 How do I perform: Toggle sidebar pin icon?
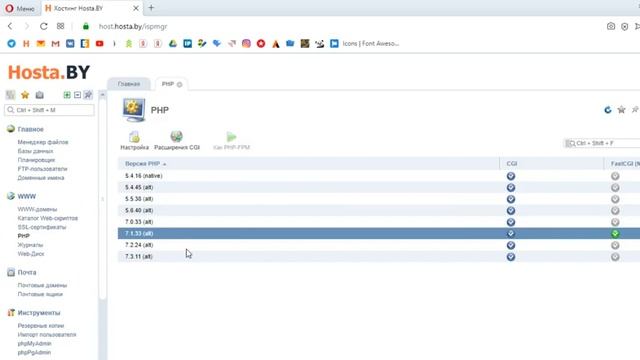(88, 95)
